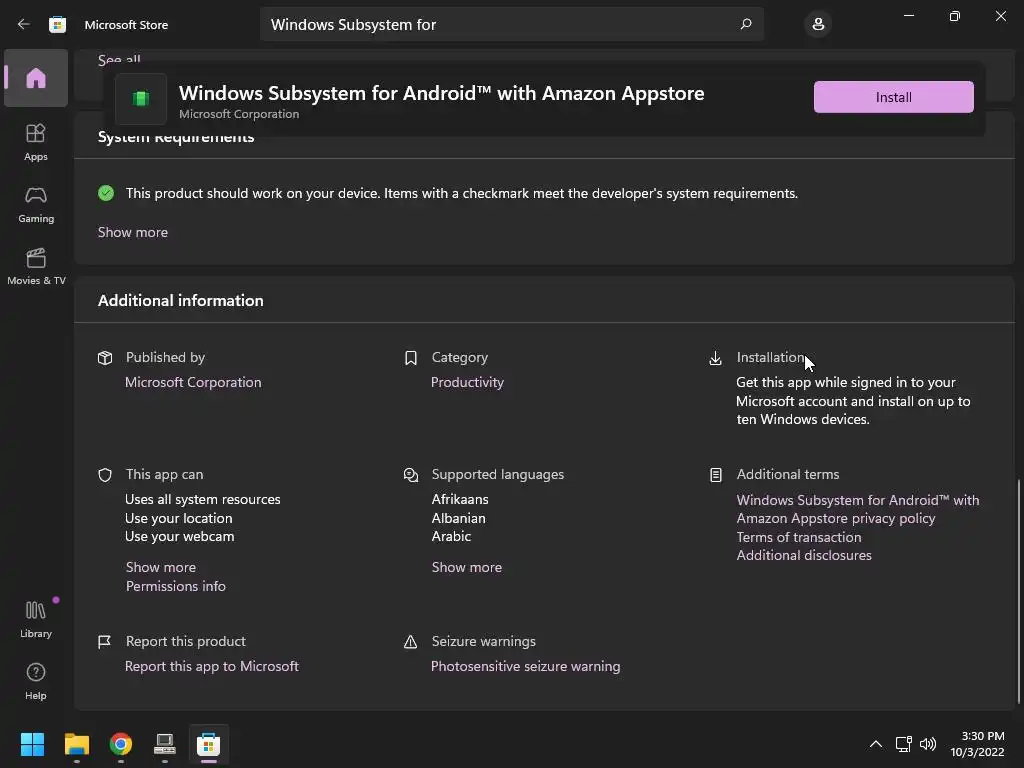This screenshot has height=768, width=1024.
Task: Open volume control tray icon
Action: (x=927, y=744)
